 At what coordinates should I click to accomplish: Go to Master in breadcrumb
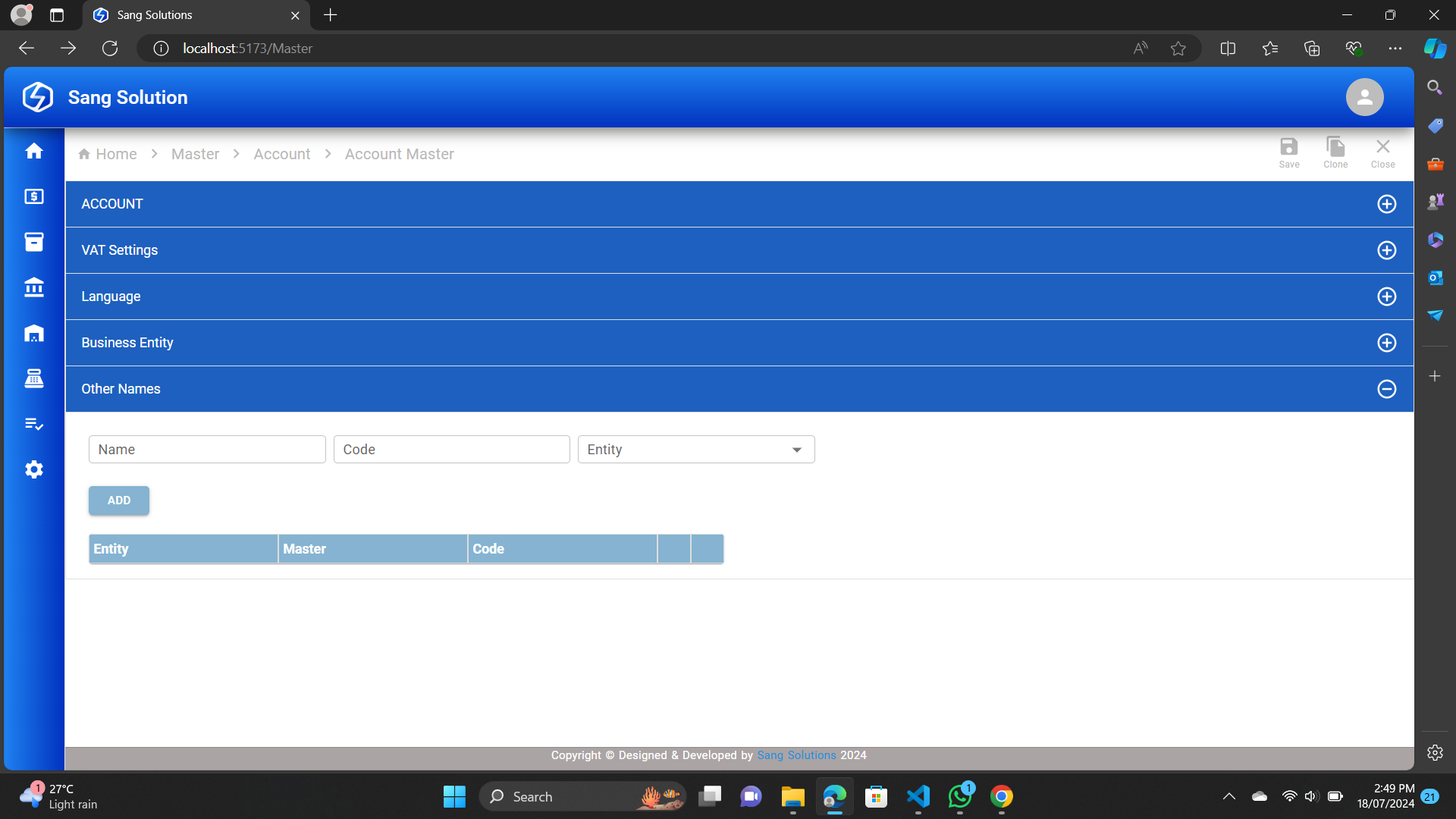click(195, 154)
